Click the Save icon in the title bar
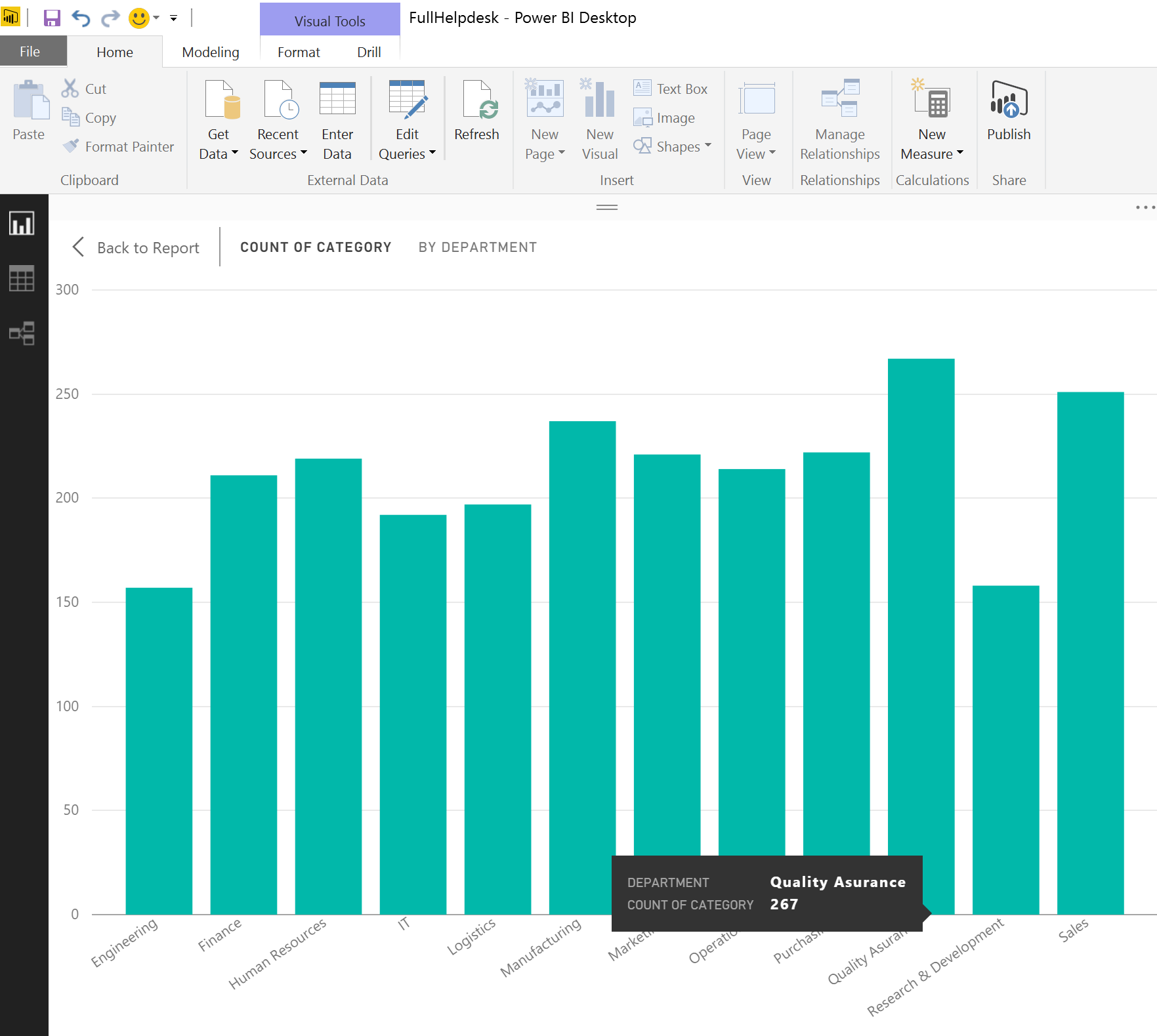Image resolution: width=1157 pixels, height=1036 pixels. click(x=52, y=18)
